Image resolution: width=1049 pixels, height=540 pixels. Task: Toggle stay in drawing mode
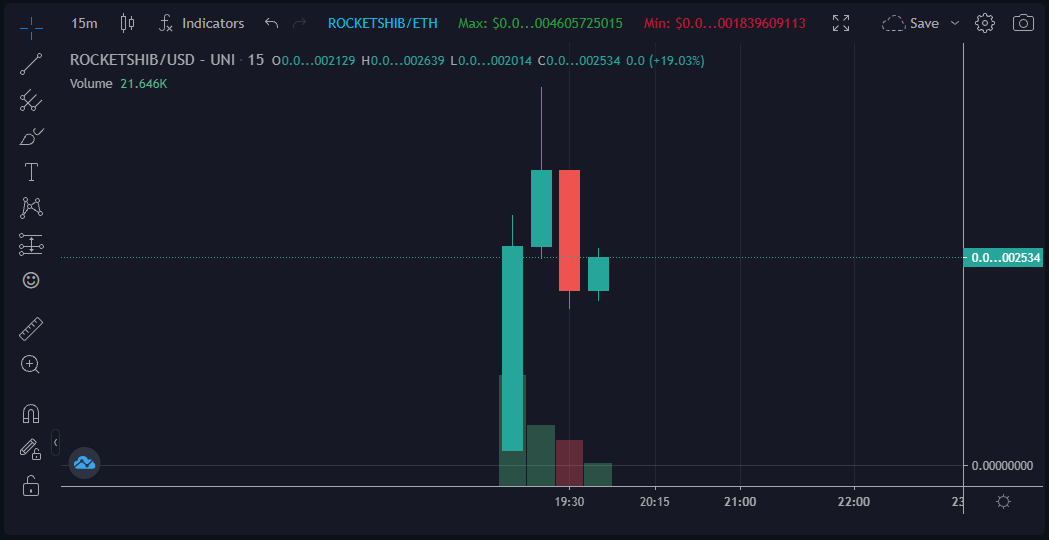[31, 449]
